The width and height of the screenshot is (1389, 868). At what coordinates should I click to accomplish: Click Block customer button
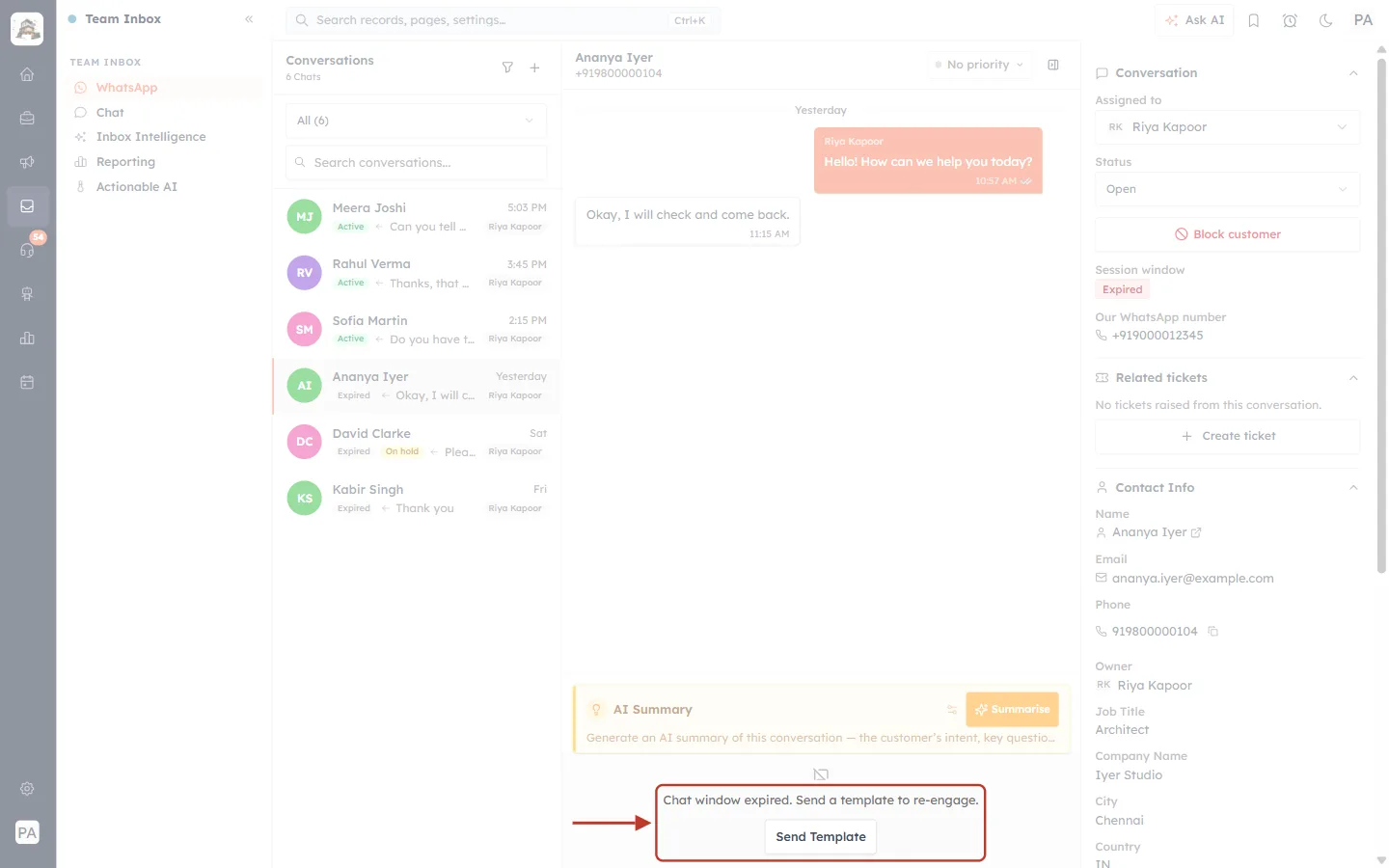tap(1228, 234)
